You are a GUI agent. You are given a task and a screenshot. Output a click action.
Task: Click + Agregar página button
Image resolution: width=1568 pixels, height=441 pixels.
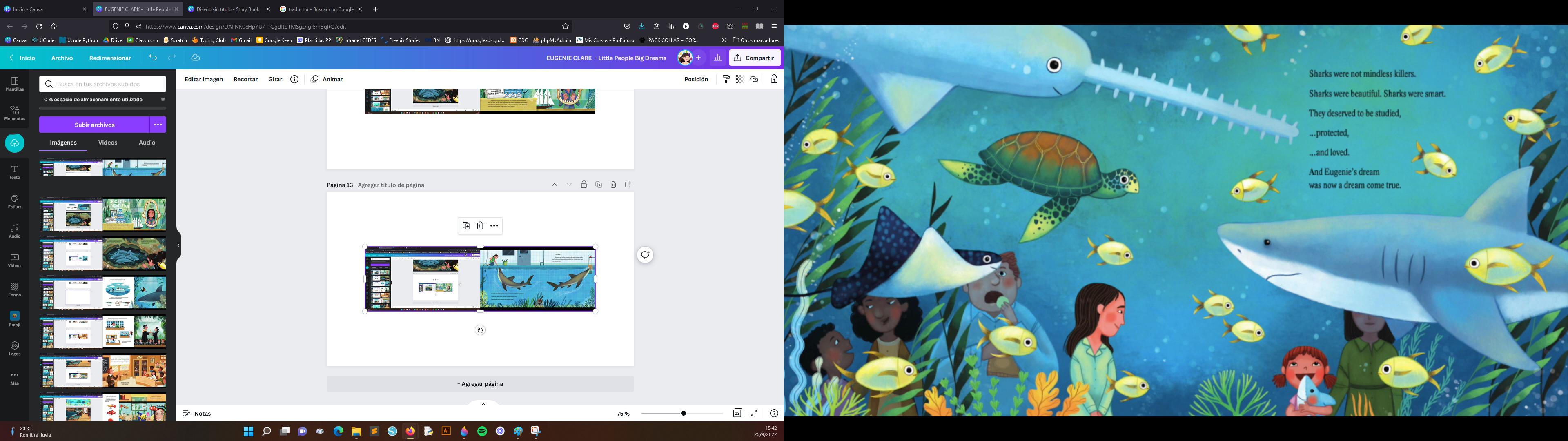480,384
